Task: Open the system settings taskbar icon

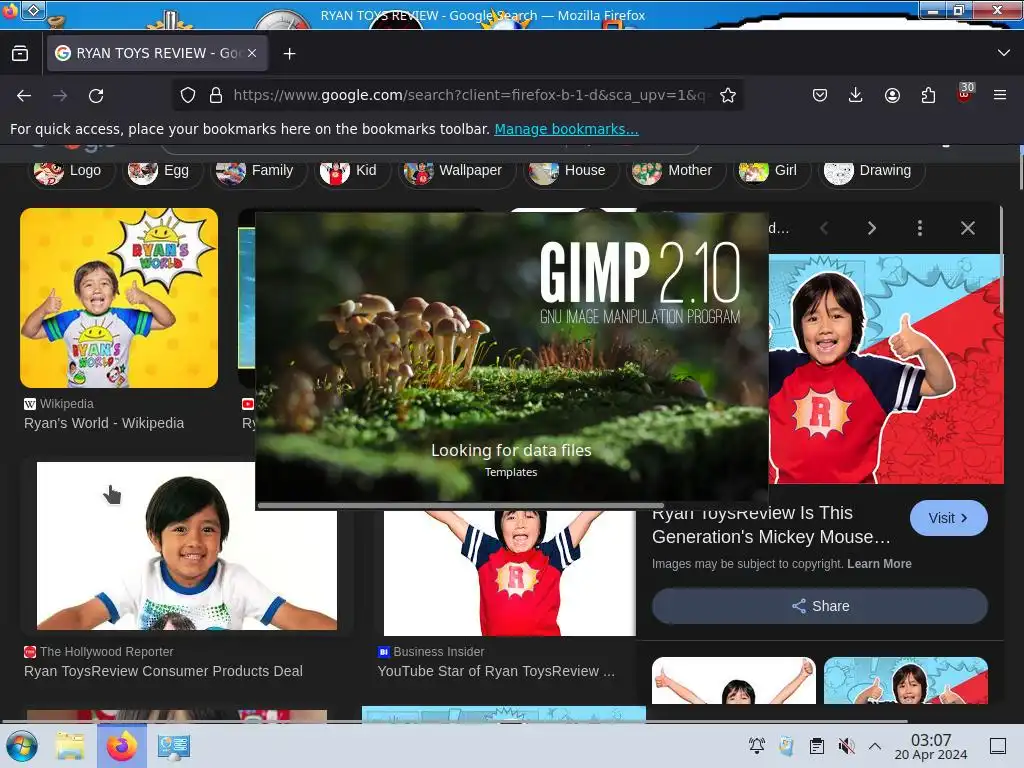Action: (x=174, y=746)
